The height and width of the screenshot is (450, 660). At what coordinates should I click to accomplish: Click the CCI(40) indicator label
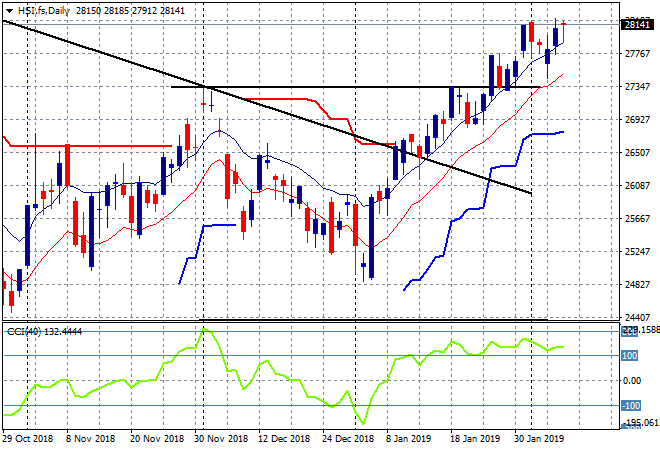click(x=24, y=332)
